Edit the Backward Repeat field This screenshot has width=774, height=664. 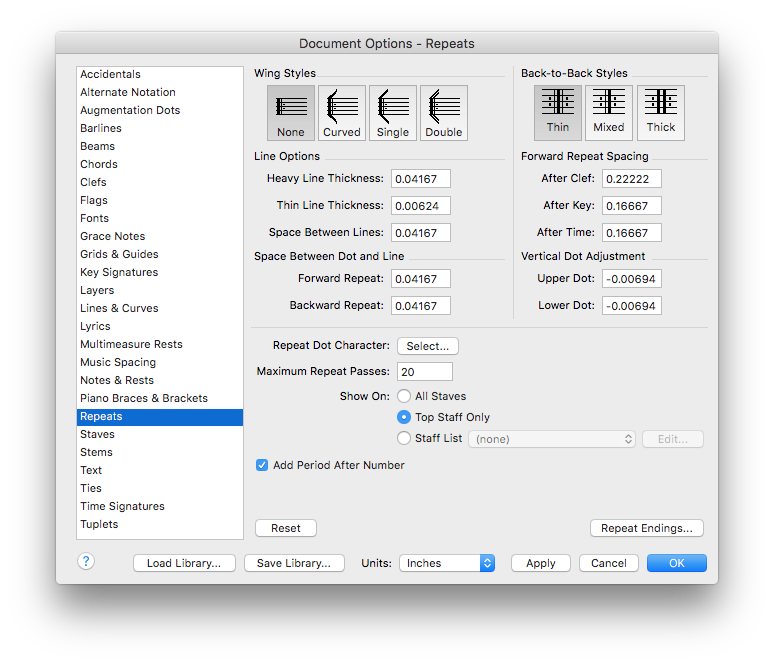point(421,306)
